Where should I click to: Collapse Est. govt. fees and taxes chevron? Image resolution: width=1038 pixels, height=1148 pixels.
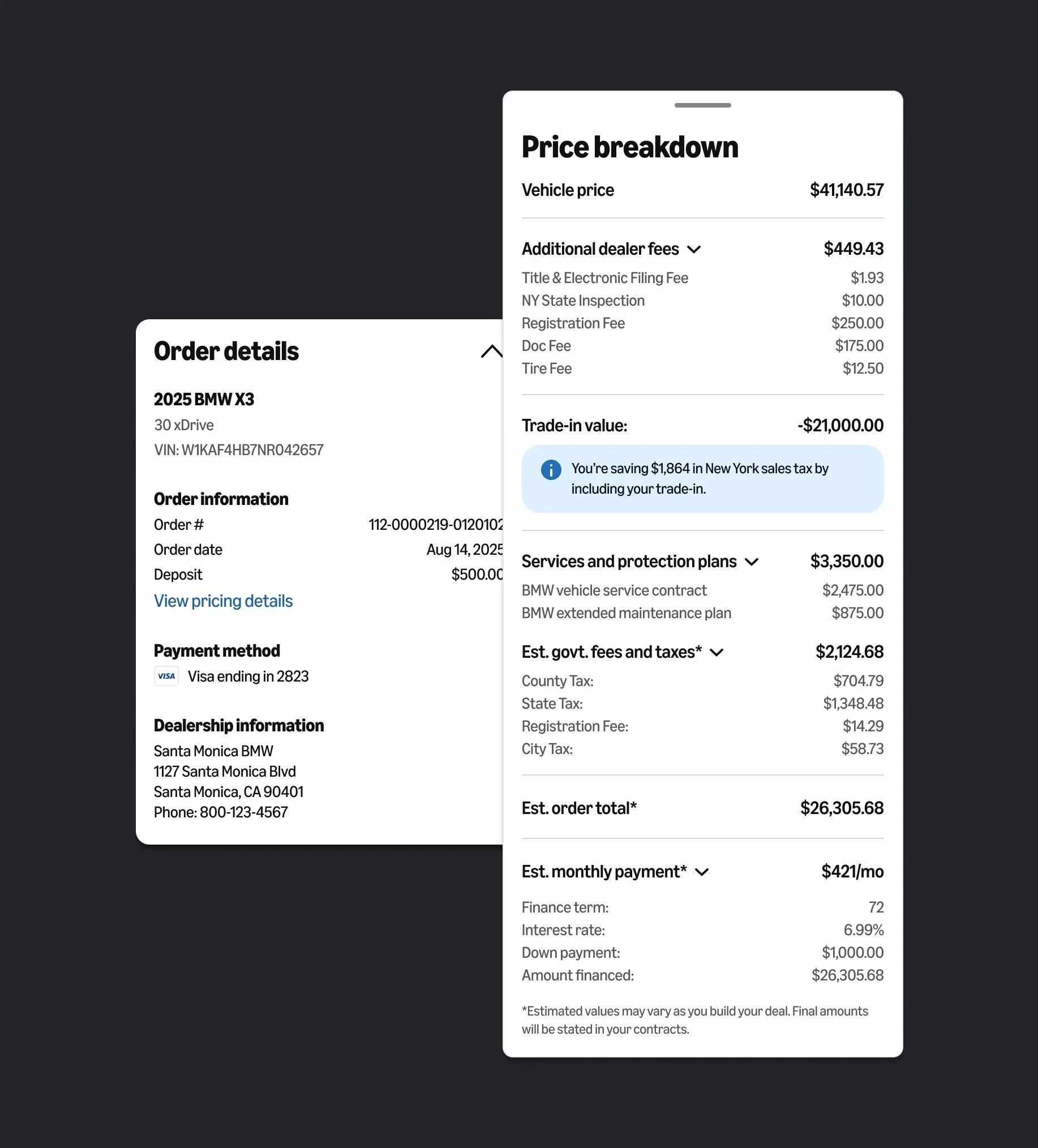click(717, 653)
